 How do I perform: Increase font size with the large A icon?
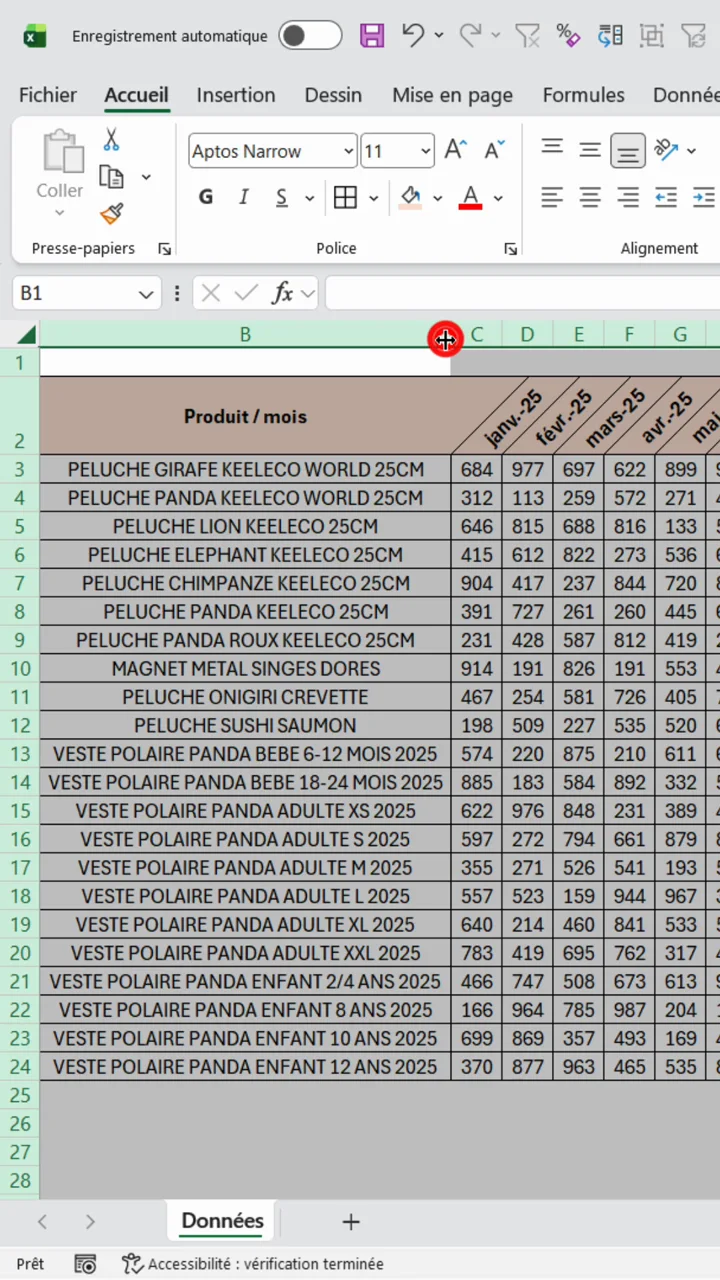(x=456, y=151)
